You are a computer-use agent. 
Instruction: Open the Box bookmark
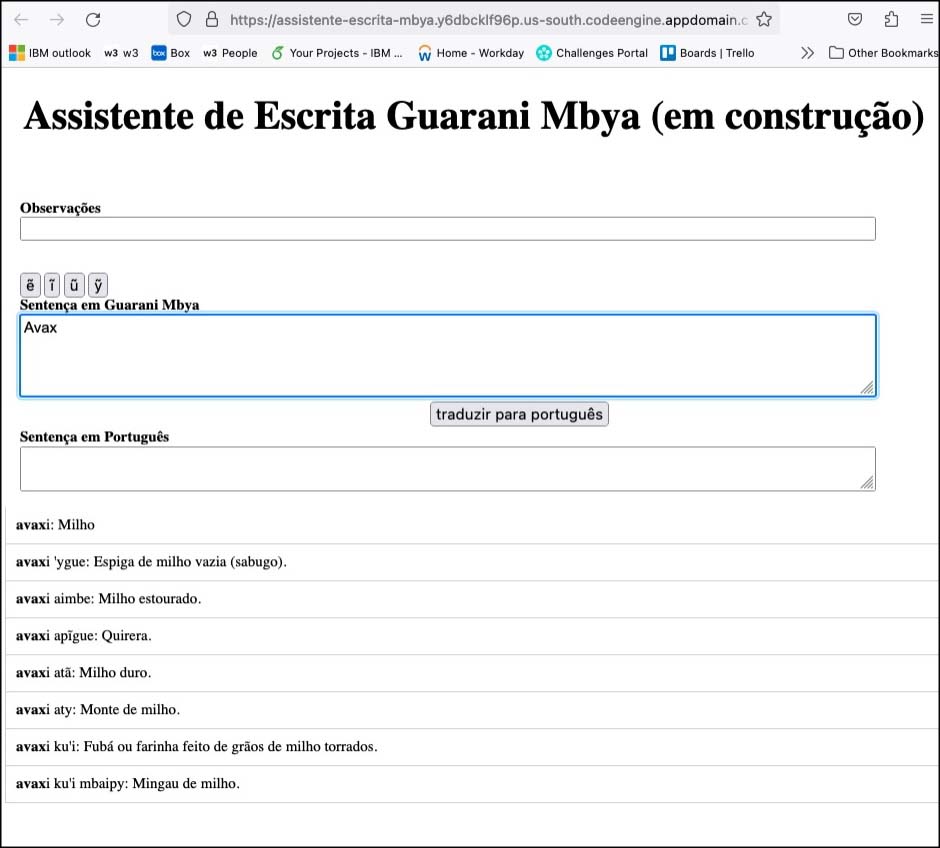click(171, 53)
